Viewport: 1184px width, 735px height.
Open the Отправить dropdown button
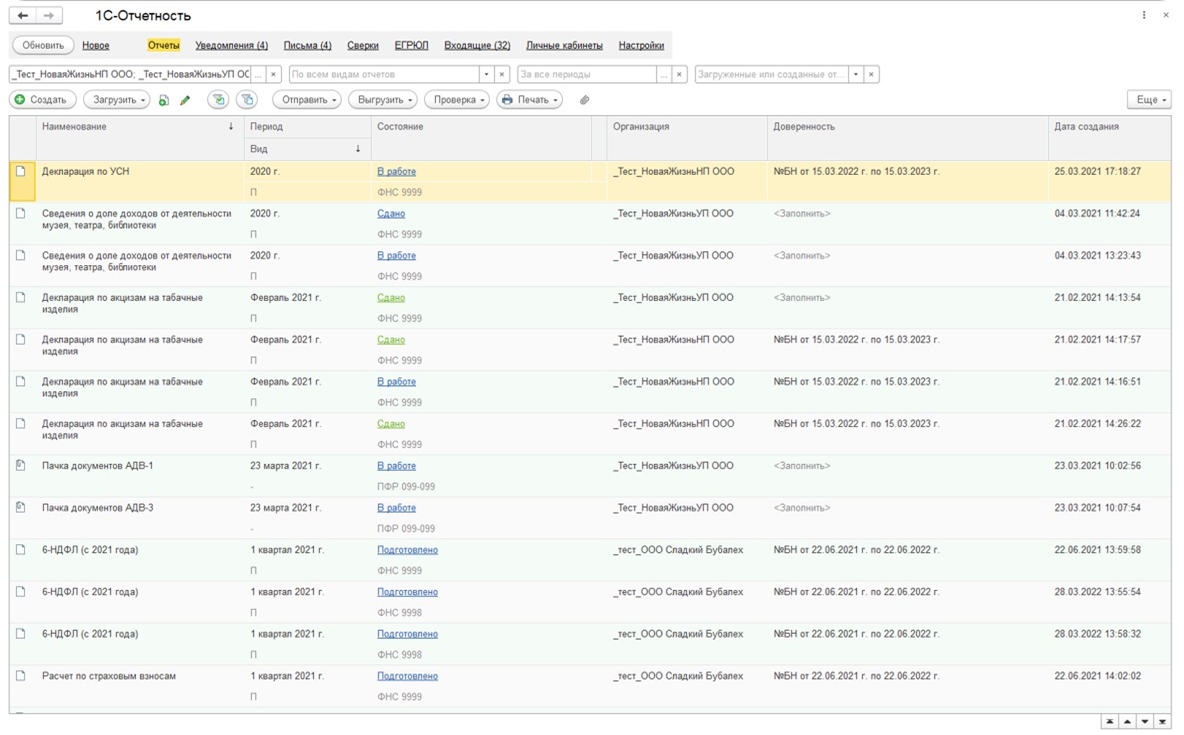tap(307, 100)
